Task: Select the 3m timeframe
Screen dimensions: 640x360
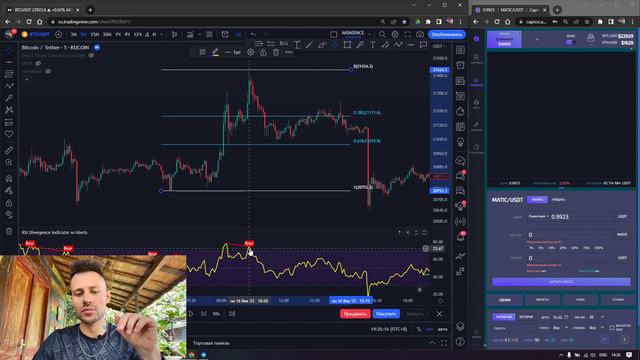Action: pos(74,35)
